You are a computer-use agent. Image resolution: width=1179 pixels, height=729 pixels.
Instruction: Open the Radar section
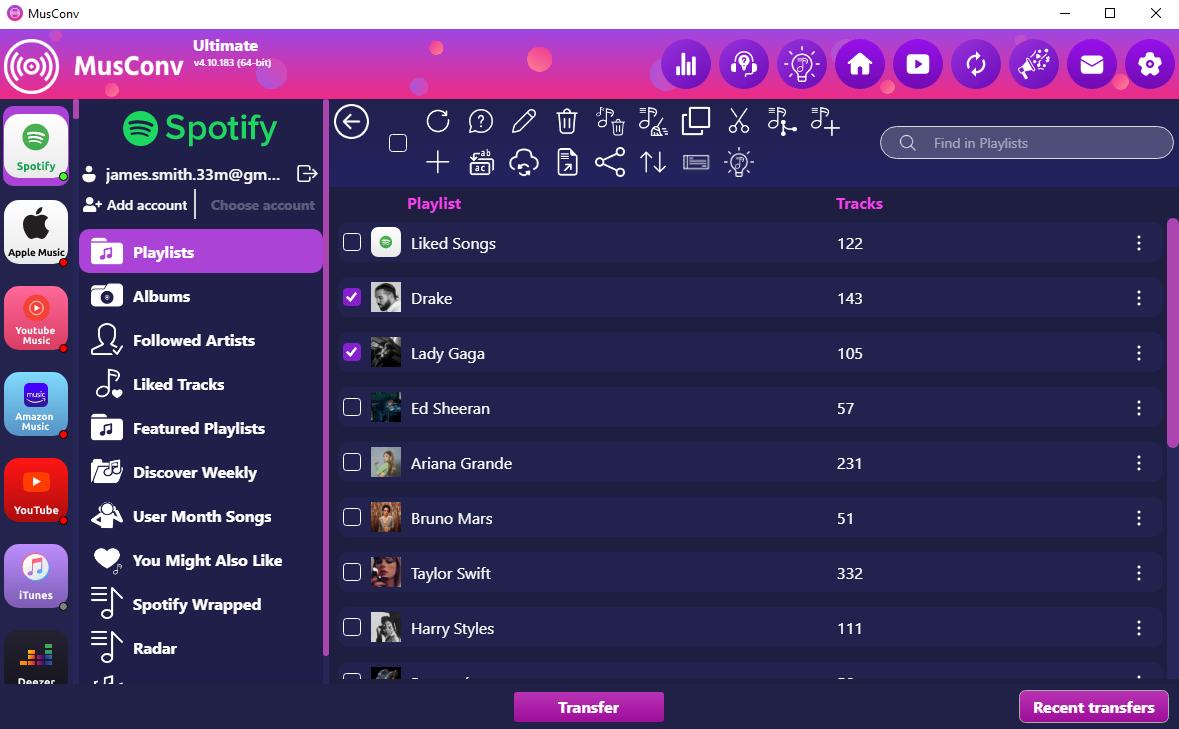[x=201, y=648]
